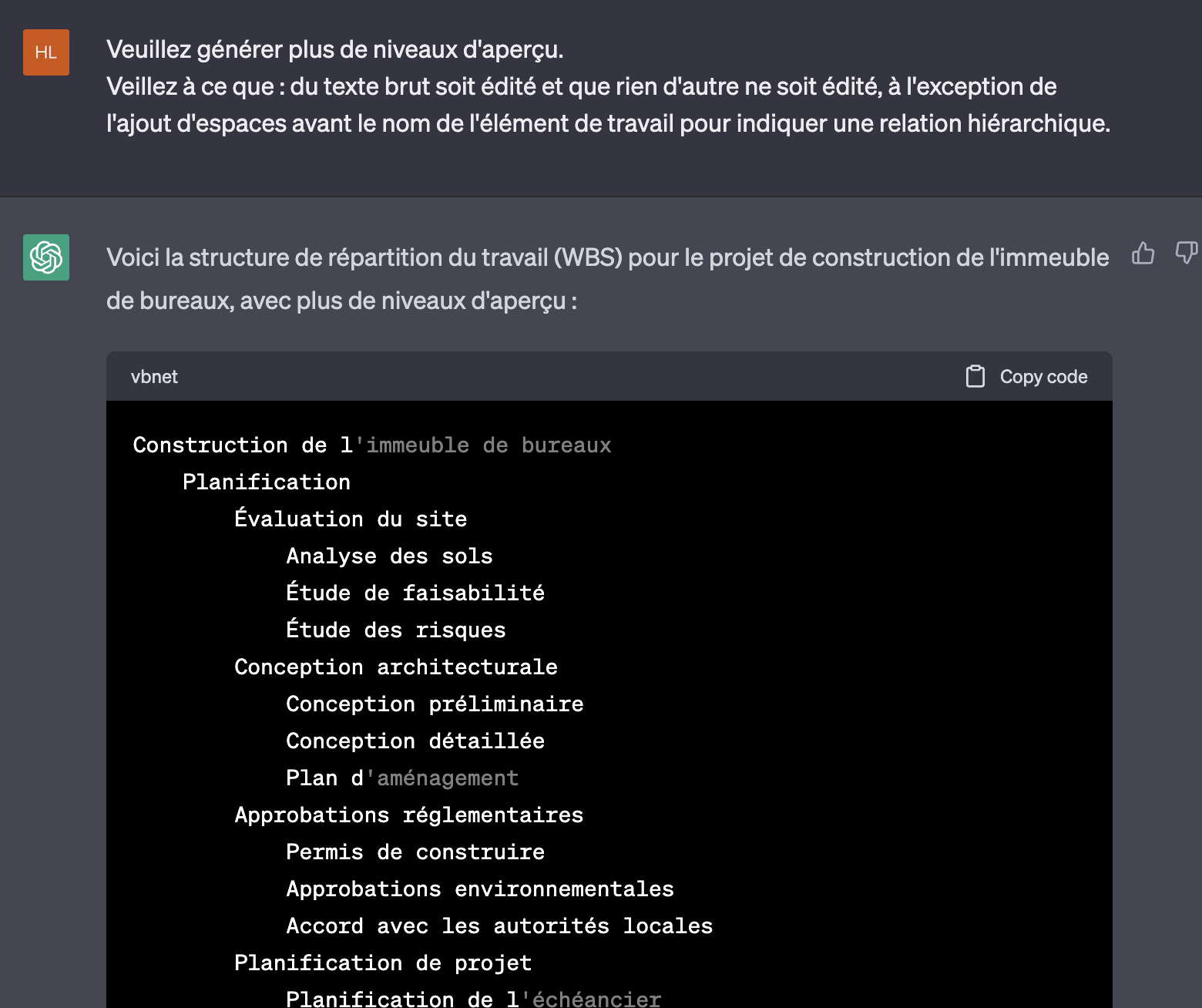The width and height of the screenshot is (1202, 1008).
Task: Click the code line 'Construction de l'immeuble de bureaux'
Action: [x=371, y=445]
